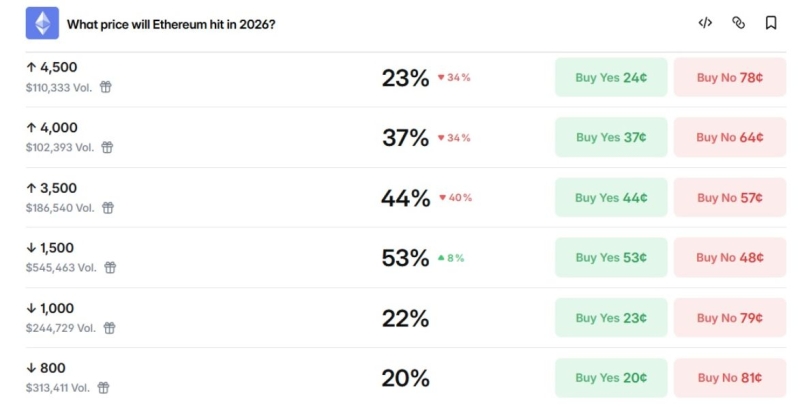Open the embed code icon
Screen dimensions: 800x409
pyautogui.click(x=705, y=23)
